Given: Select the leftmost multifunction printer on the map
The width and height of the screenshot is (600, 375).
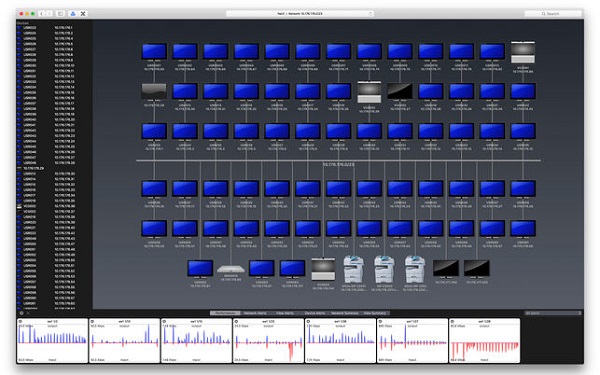Looking at the screenshot, I should (354, 269).
